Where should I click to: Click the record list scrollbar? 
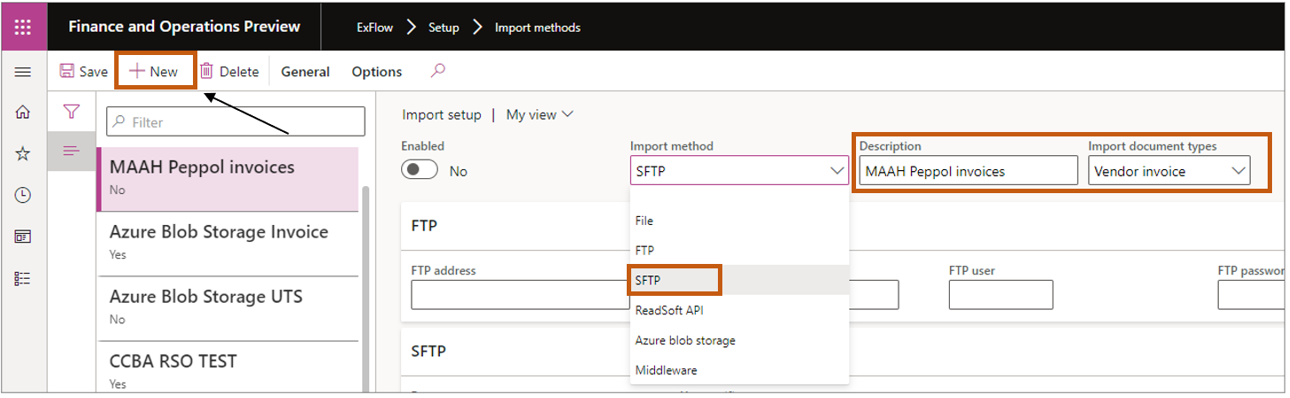click(x=365, y=290)
